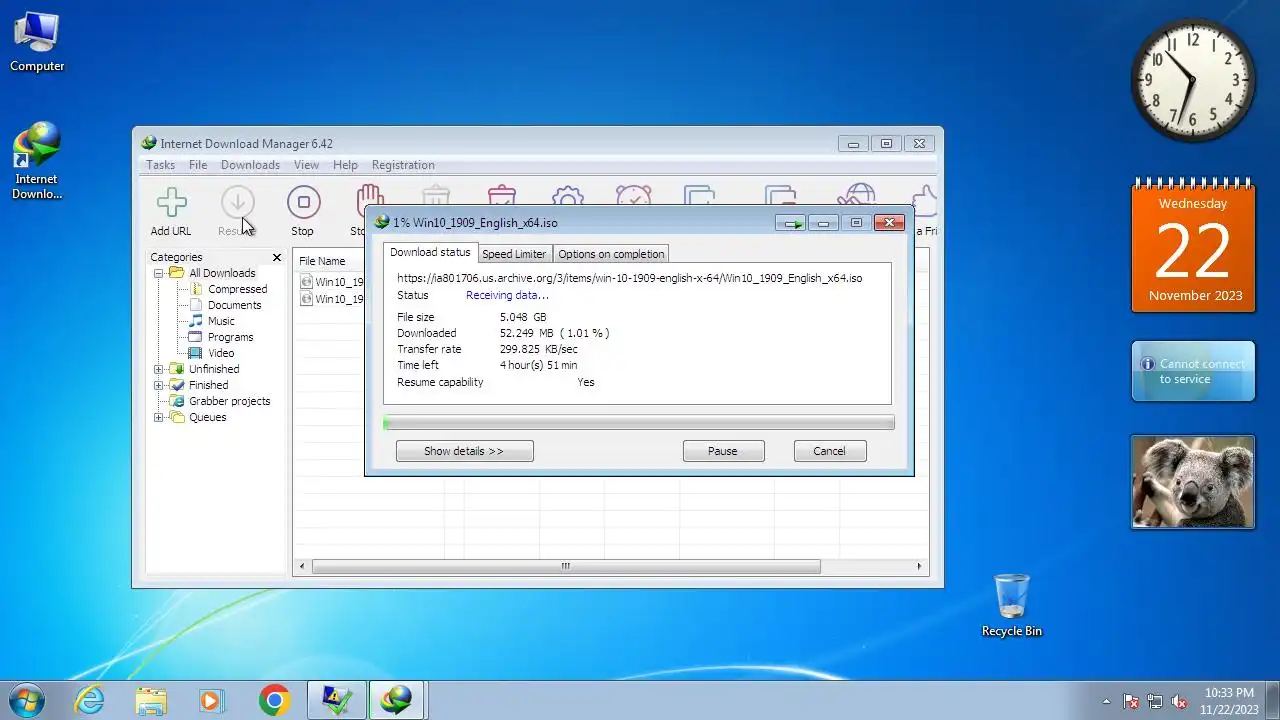The height and width of the screenshot is (720, 1280).
Task: Switch to the Speed Limiter tab
Action: tap(514, 254)
